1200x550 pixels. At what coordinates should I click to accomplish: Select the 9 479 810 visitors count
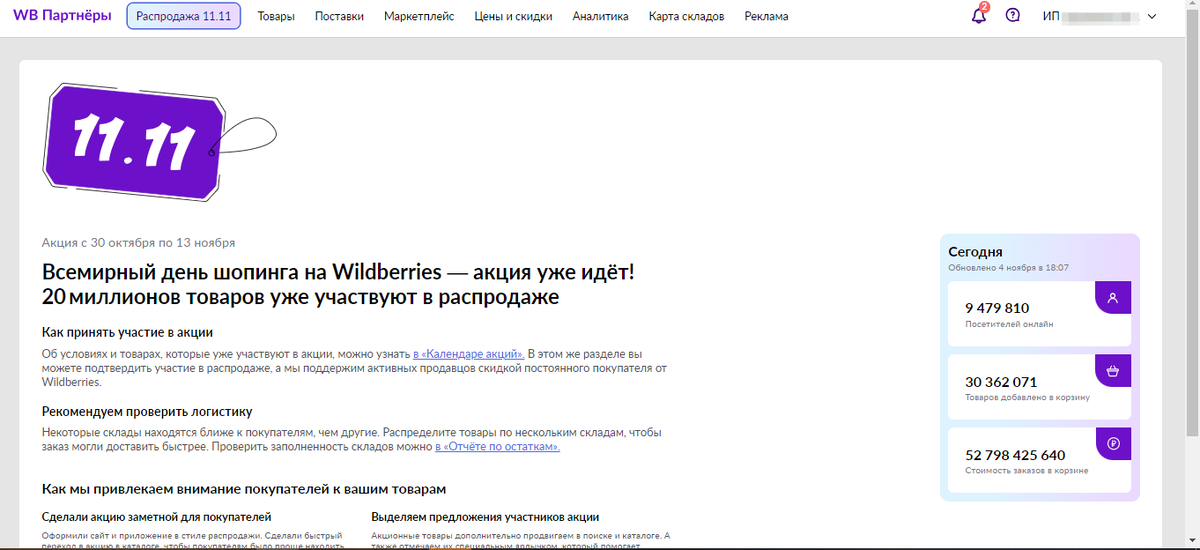click(x=997, y=308)
